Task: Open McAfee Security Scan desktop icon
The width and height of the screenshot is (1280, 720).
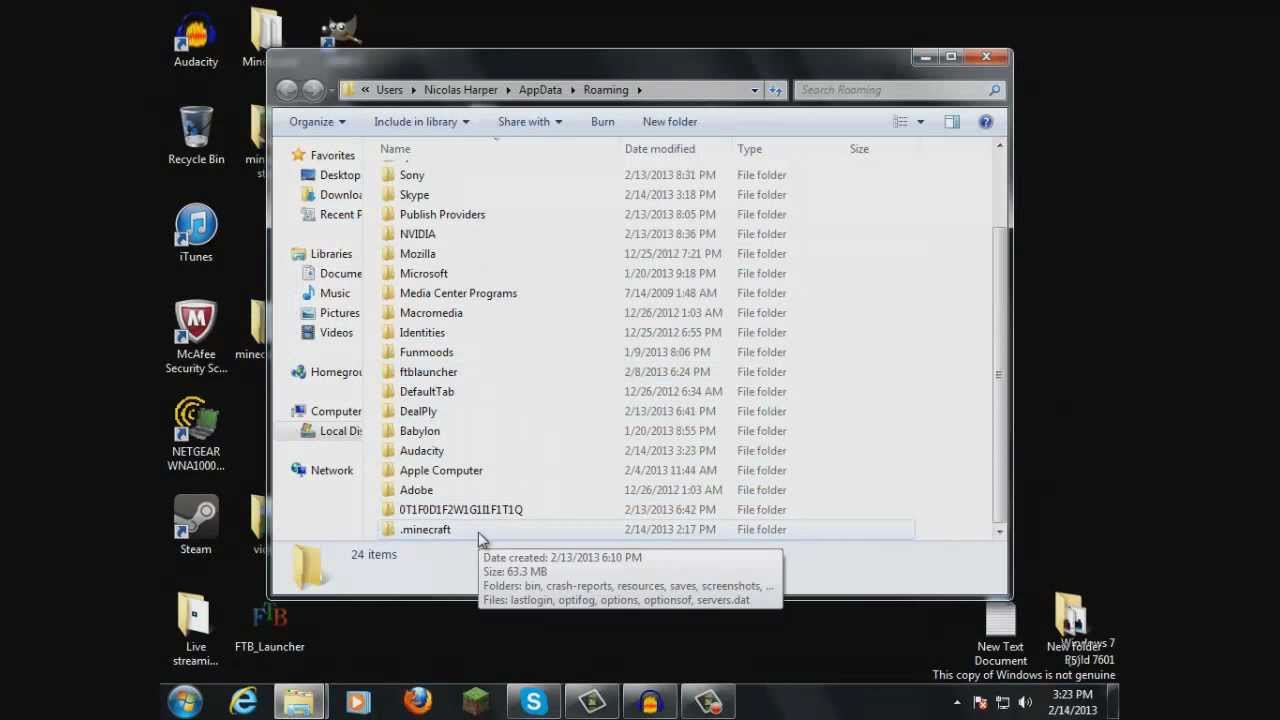Action: coord(196,337)
